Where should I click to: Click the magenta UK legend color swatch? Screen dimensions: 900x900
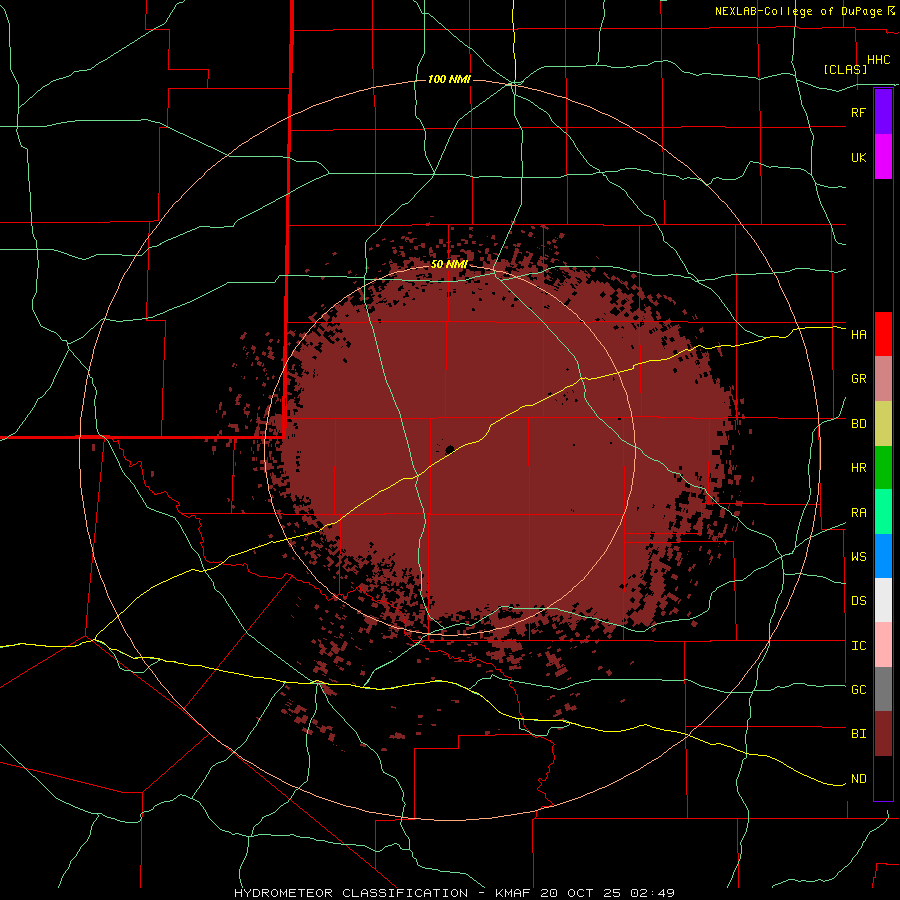click(883, 157)
